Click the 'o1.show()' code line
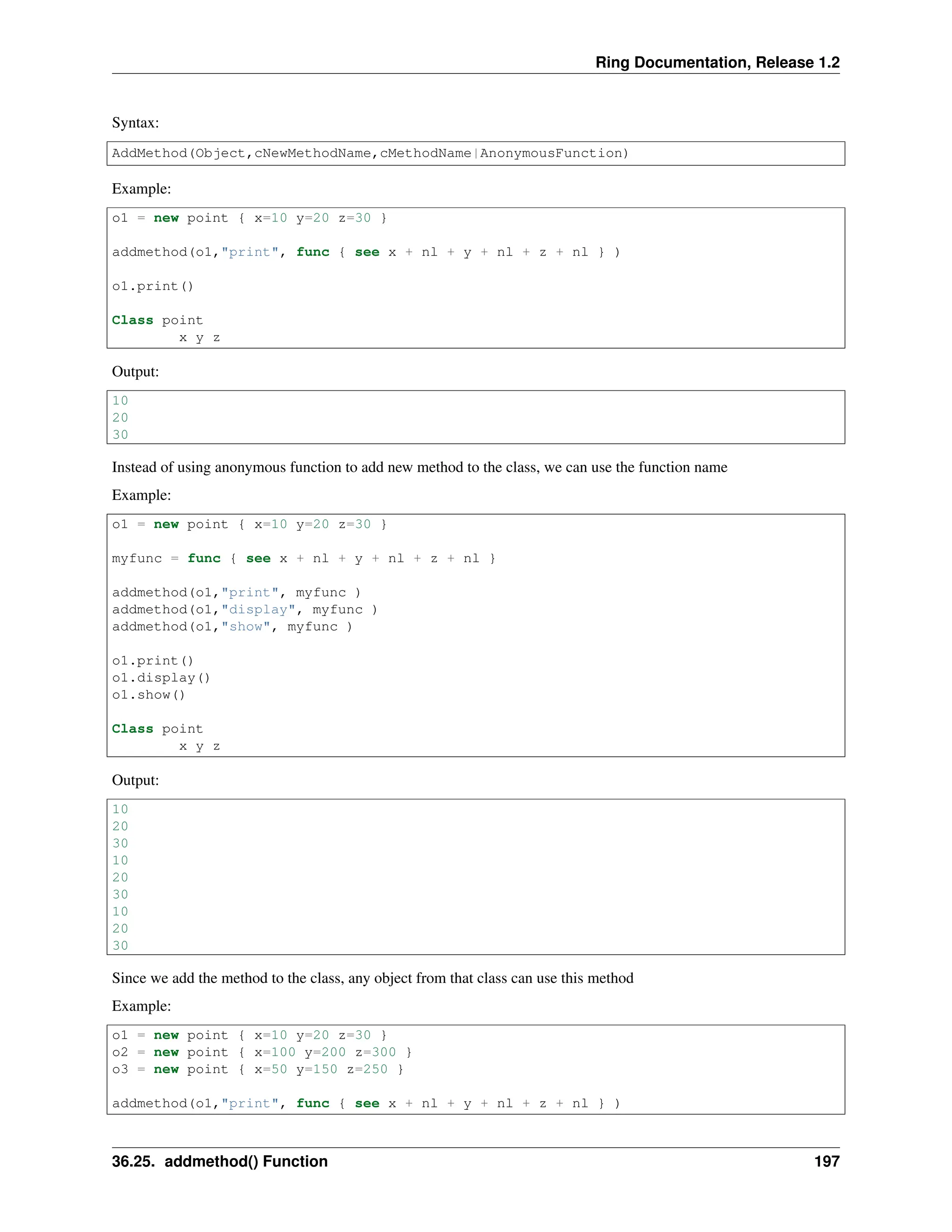Viewport: 952px width, 1232px height. tap(148, 695)
